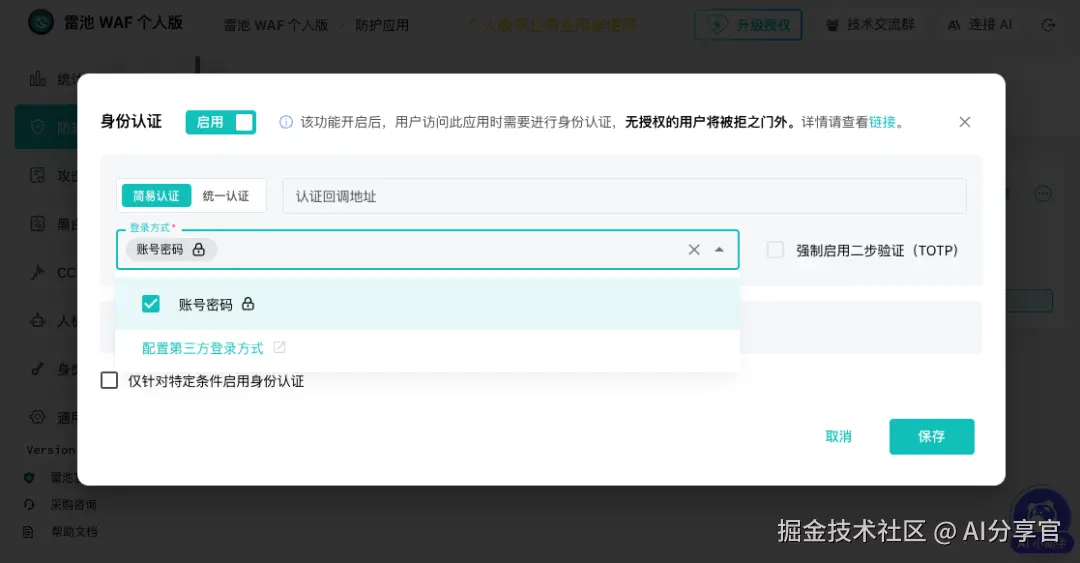
Task: Check 仅针对特定条件启用身份认证 checkbox
Action: click(109, 380)
